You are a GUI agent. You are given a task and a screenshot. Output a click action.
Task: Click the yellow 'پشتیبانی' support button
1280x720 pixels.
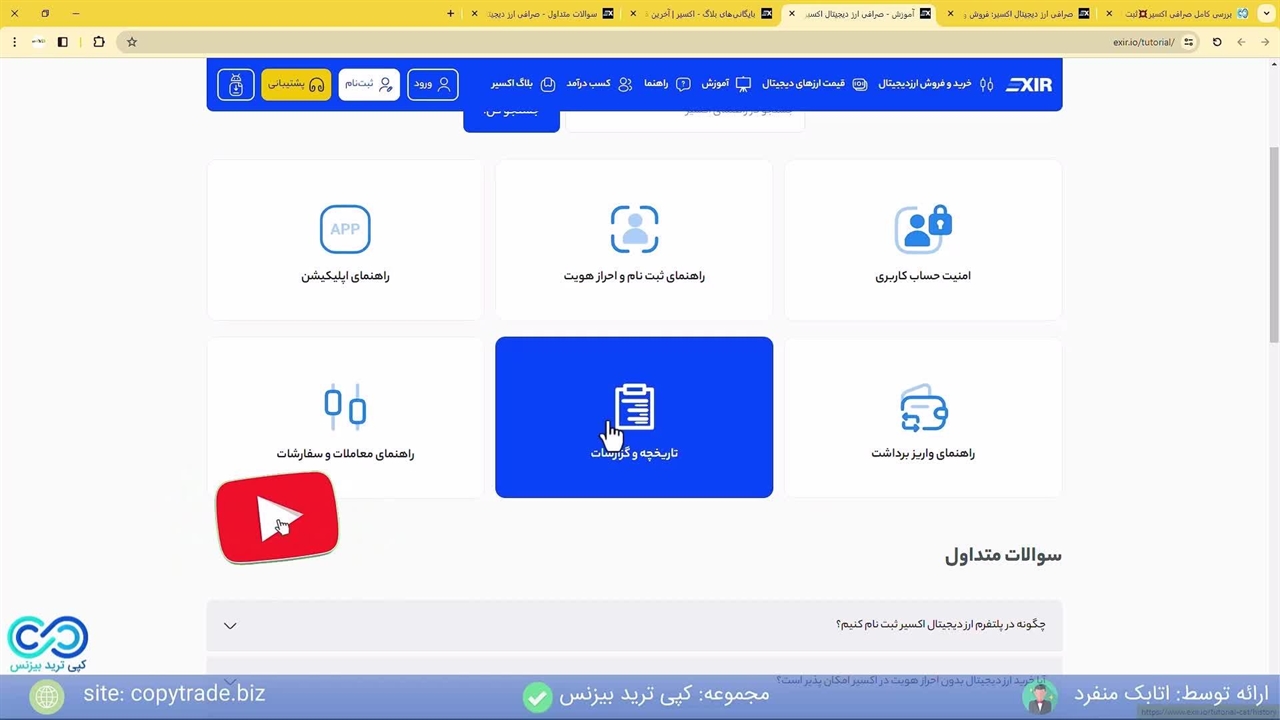[x=296, y=84]
